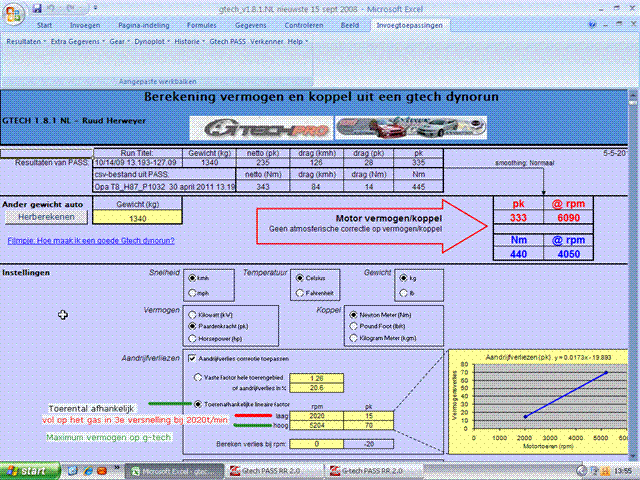Open the quick access toolbar customize arrow
The image size is (640, 480).
point(96,8)
